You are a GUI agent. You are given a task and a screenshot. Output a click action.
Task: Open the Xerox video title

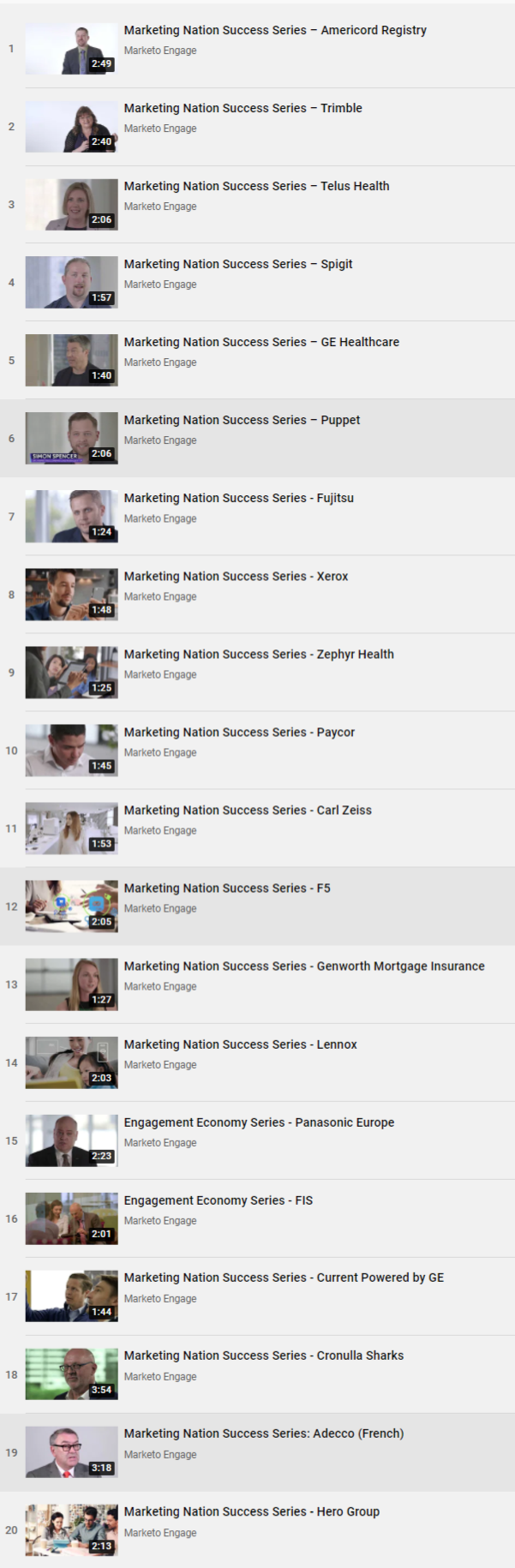tap(236, 577)
